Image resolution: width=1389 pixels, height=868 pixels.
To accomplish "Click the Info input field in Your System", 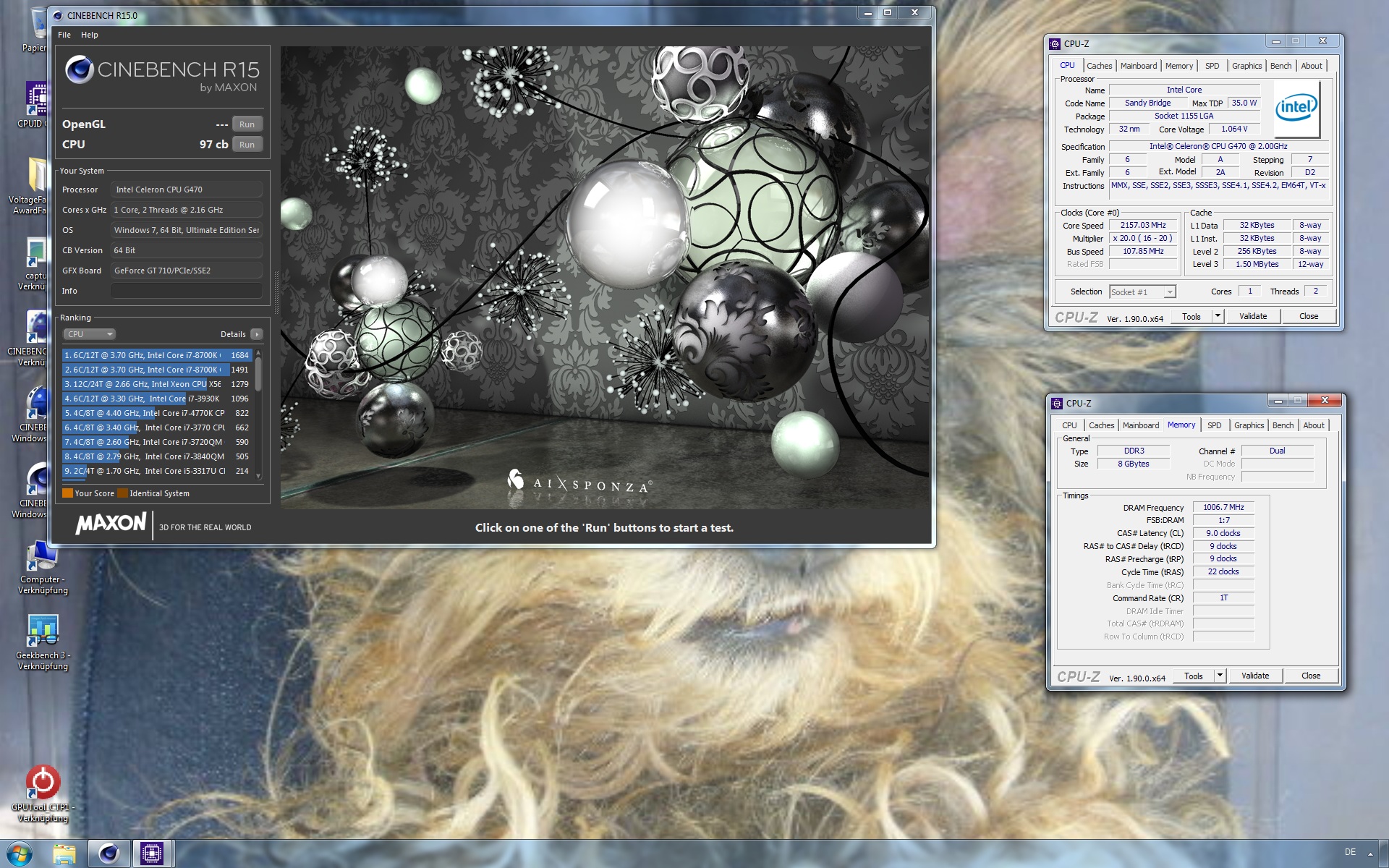I will coord(187,291).
